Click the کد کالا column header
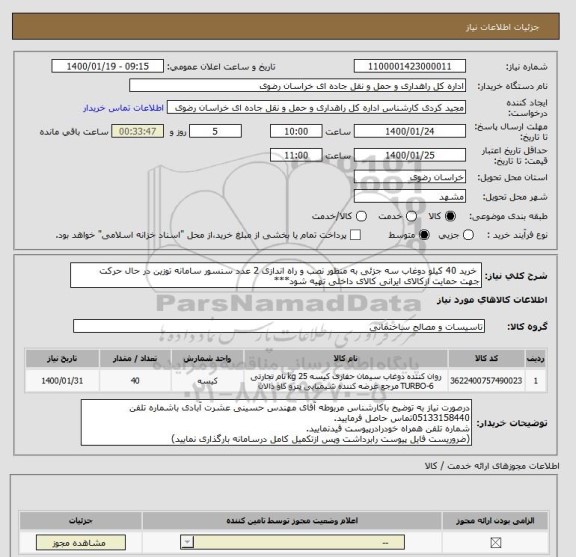The width and height of the screenshot is (576, 557). tap(486, 359)
